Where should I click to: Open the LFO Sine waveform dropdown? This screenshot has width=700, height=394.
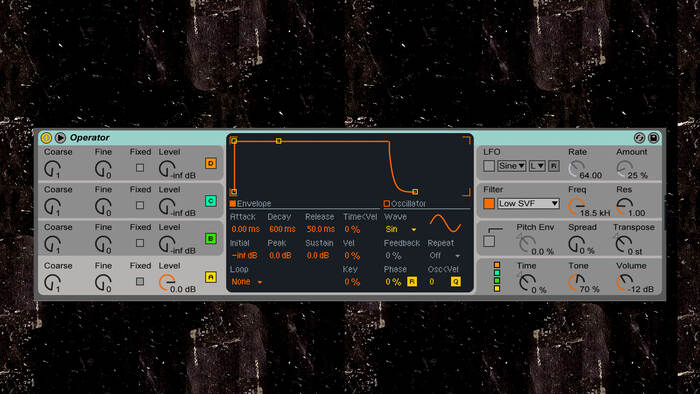click(512, 166)
